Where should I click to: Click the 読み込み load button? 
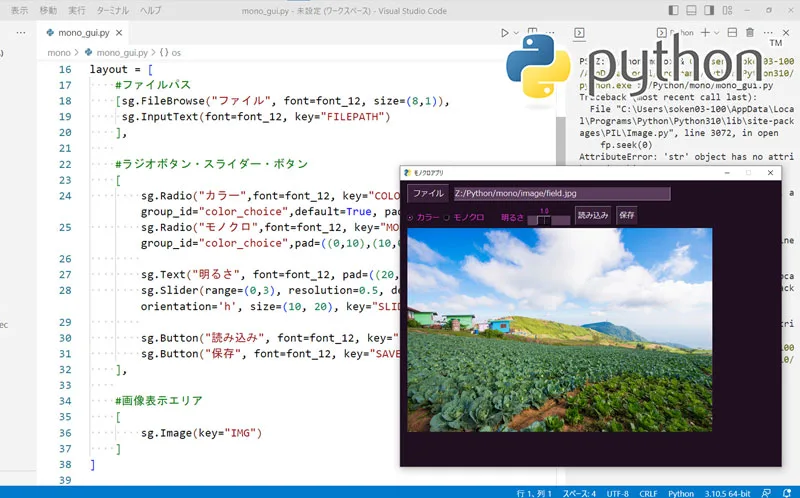point(592,215)
